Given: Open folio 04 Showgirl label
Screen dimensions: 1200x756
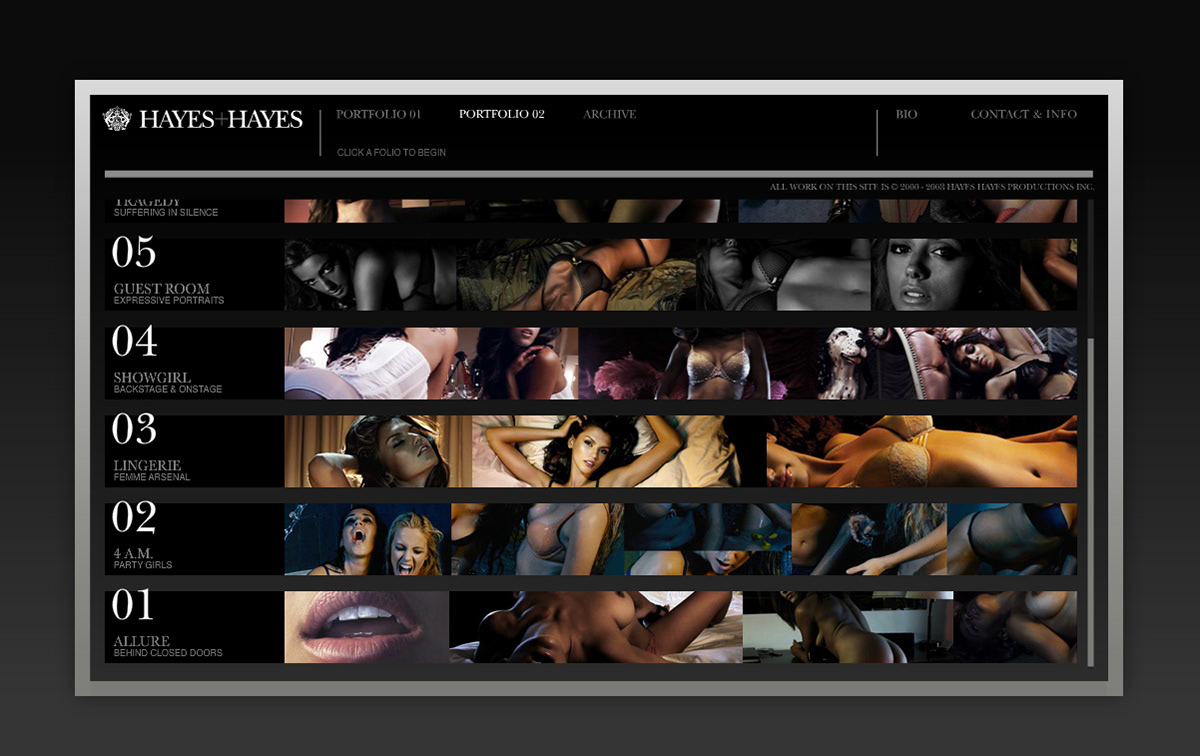Looking at the screenshot, I should 154,378.
